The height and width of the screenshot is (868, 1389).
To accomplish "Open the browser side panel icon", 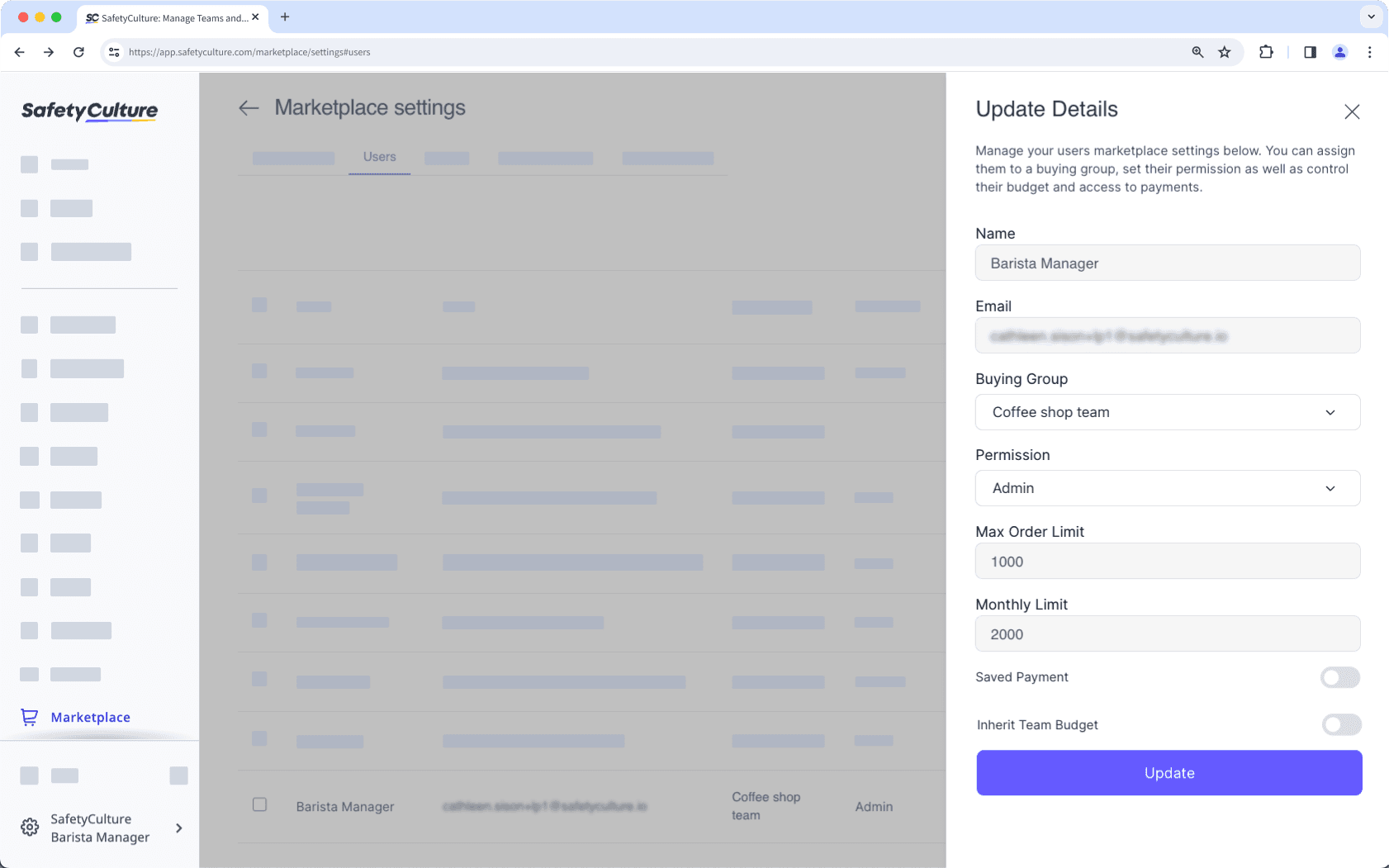I will pyautogui.click(x=1308, y=51).
